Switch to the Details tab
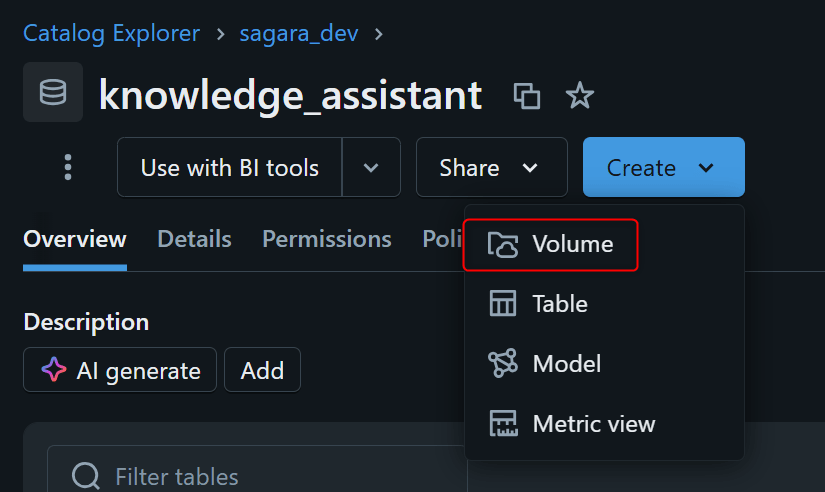This screenshot has width=825, height=492. (194, 239)
